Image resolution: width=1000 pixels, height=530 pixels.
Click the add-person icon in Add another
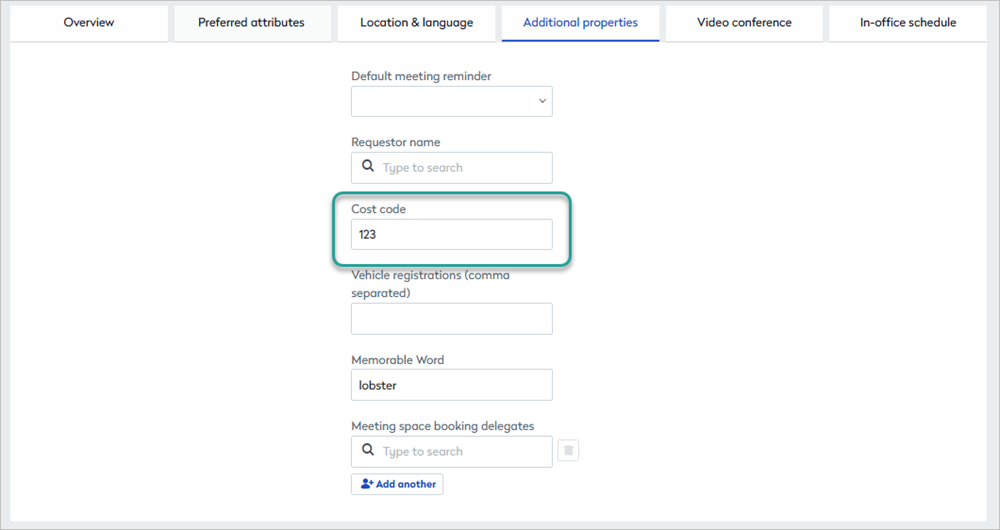pos(366,484)
